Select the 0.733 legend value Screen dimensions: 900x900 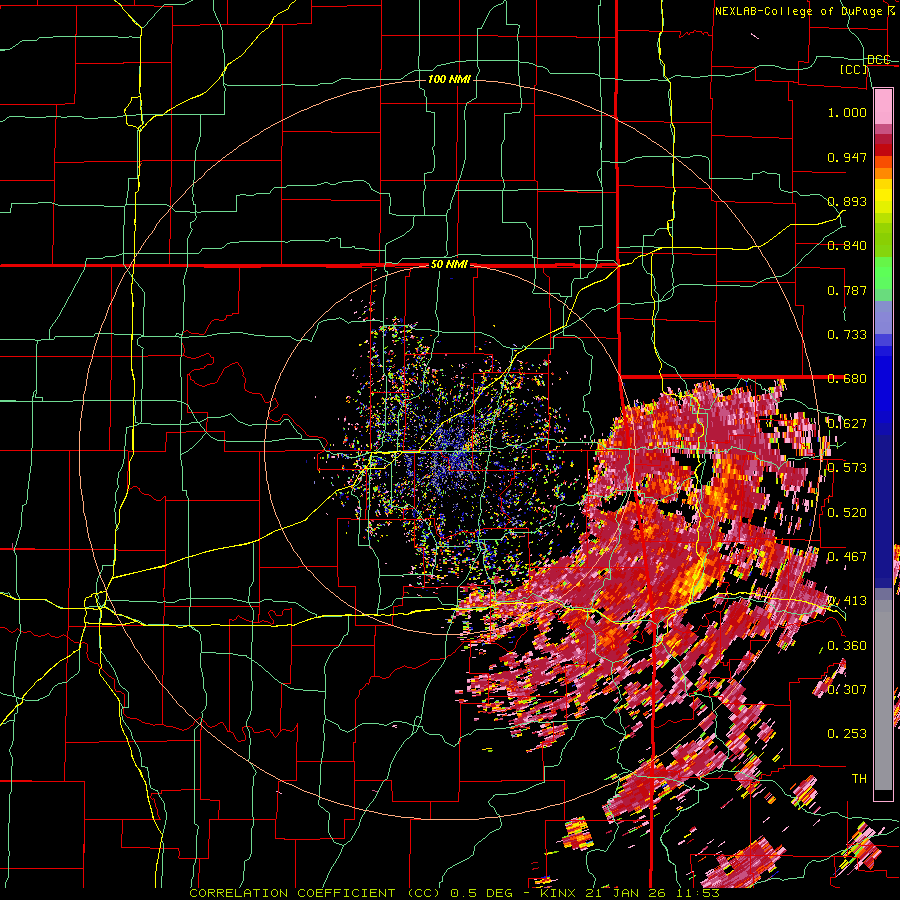point(847,335)
